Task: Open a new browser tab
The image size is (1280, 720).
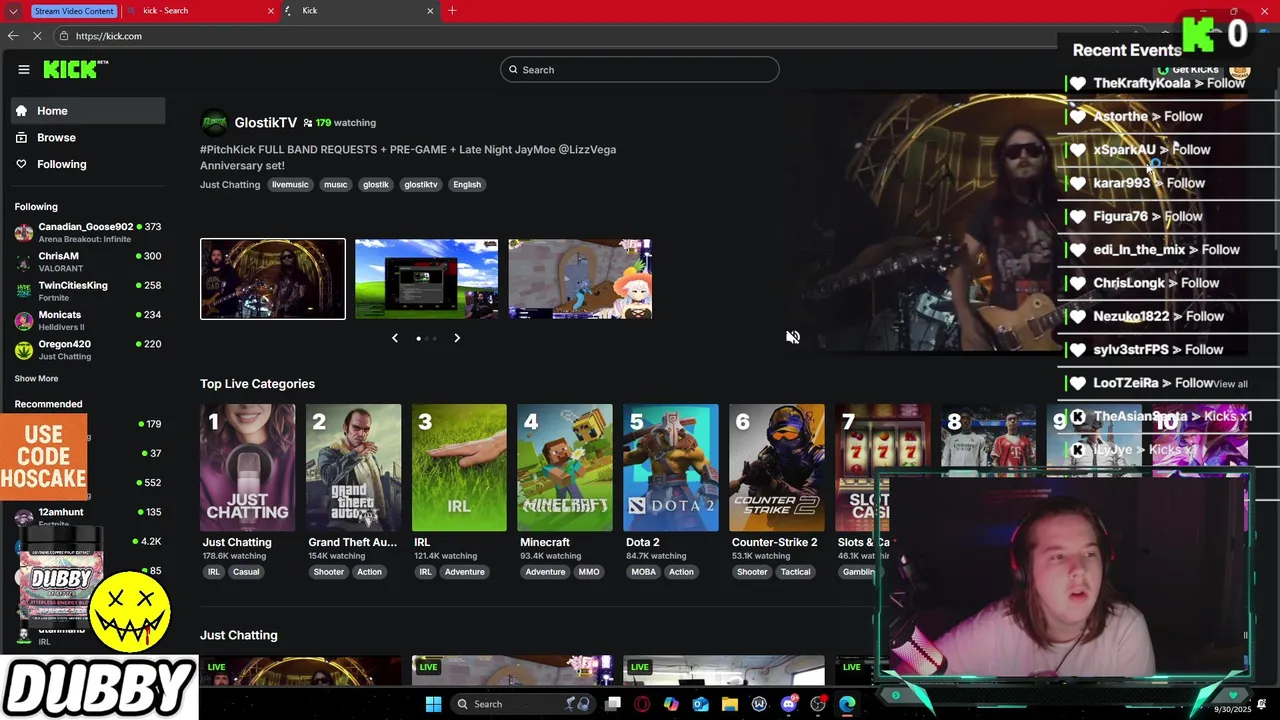Action: [452, 11]
